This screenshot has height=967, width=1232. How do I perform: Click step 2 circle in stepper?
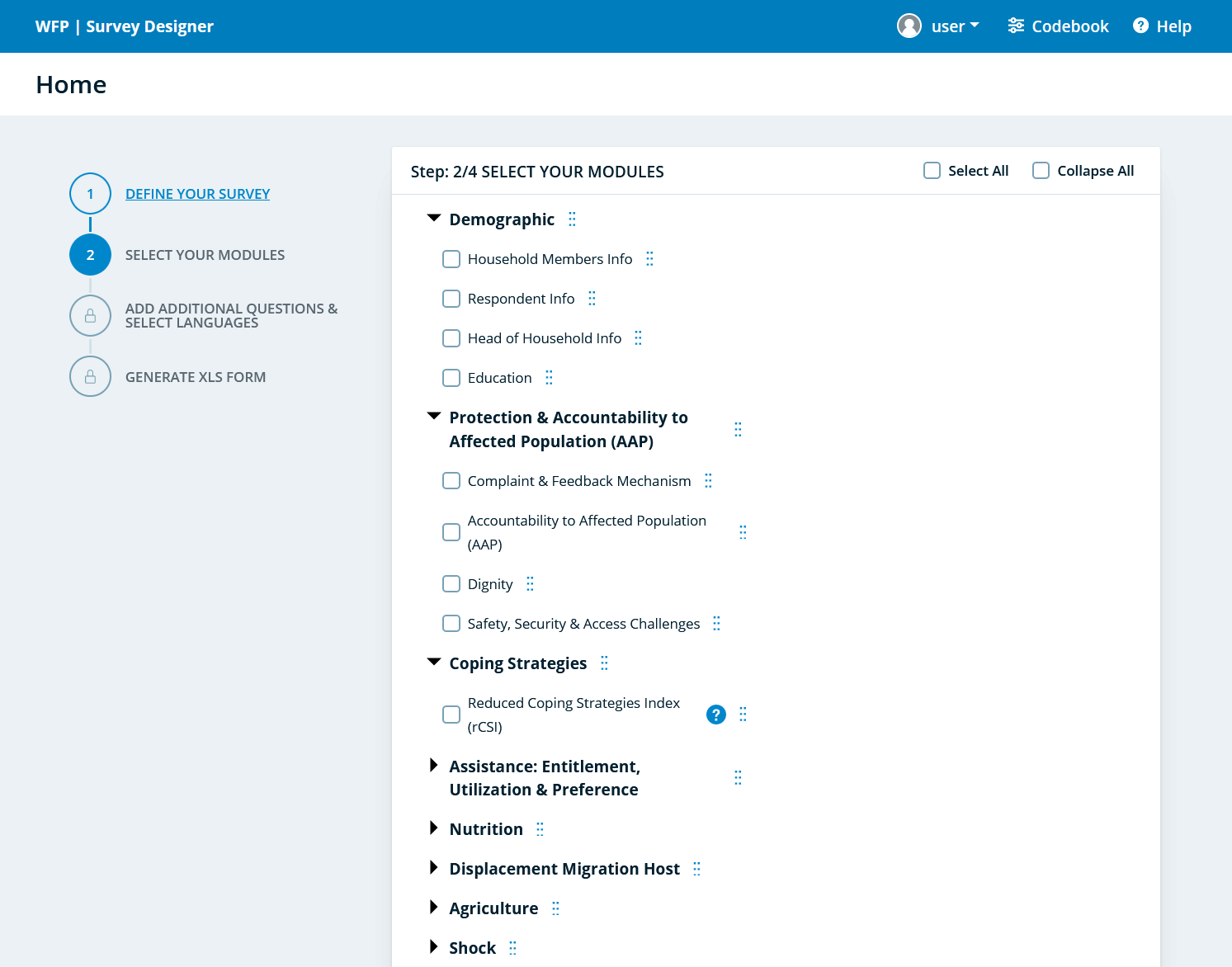(90, 255)
